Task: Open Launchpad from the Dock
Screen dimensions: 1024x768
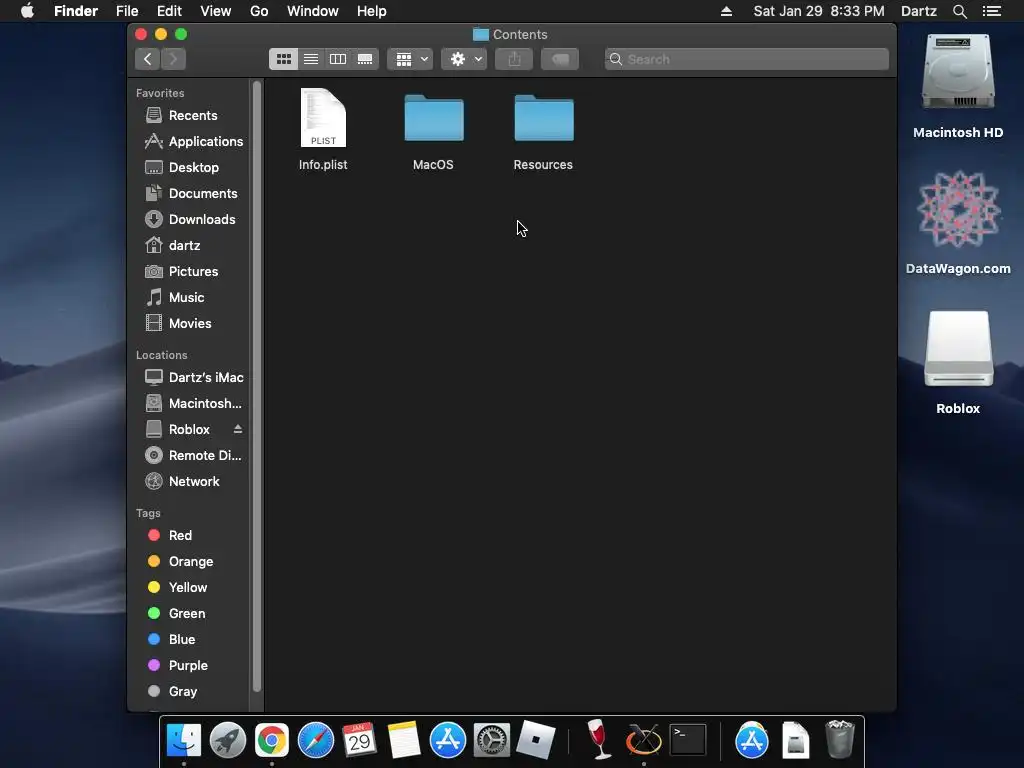Action: click(228, 740)
